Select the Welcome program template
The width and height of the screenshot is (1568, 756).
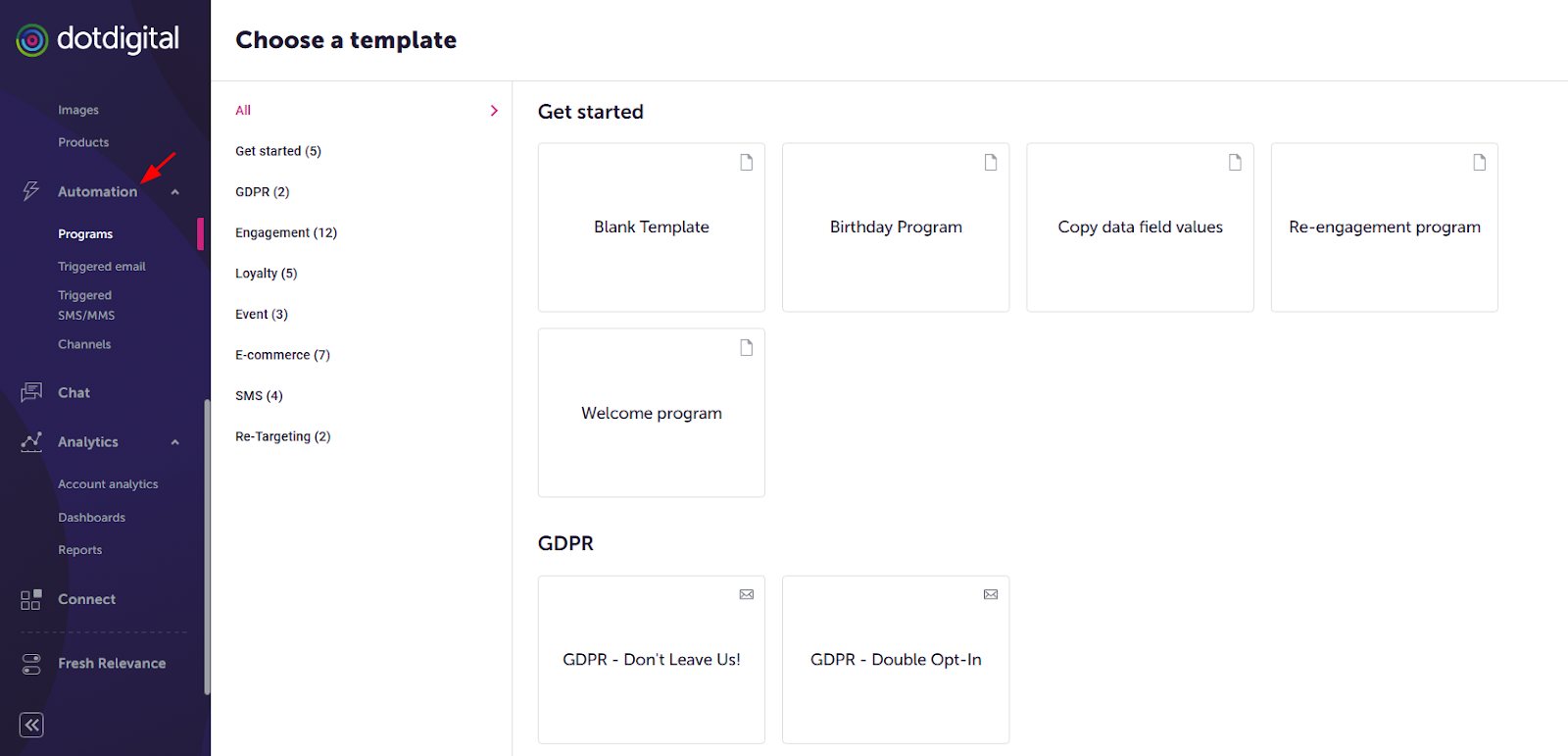tap(651, 413)
